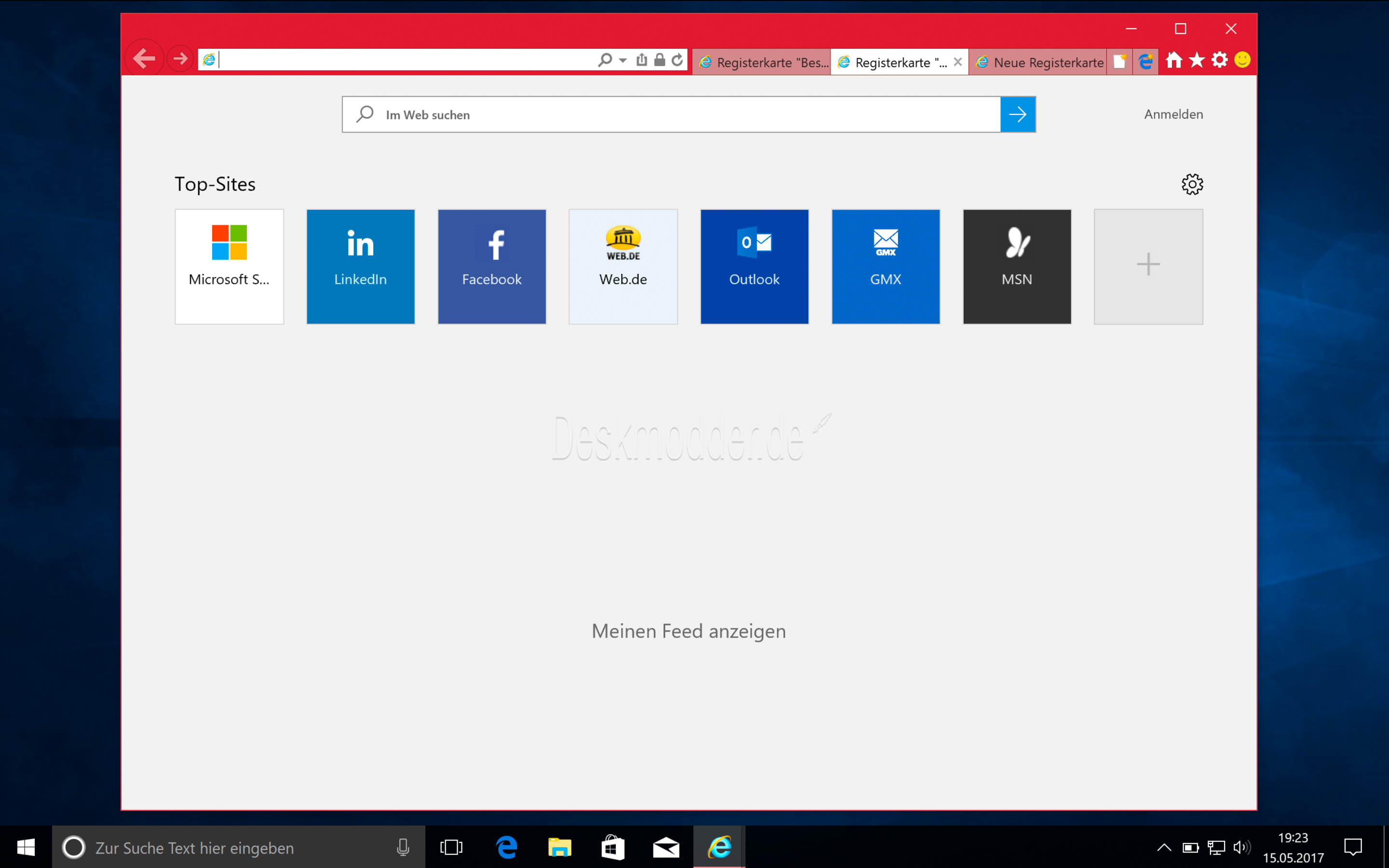This screenshot has height=868, width=1389.
Task: Expand the address bar autocomplete dropdown arrow
Action: pyautogui.click(x=623, y=60)
